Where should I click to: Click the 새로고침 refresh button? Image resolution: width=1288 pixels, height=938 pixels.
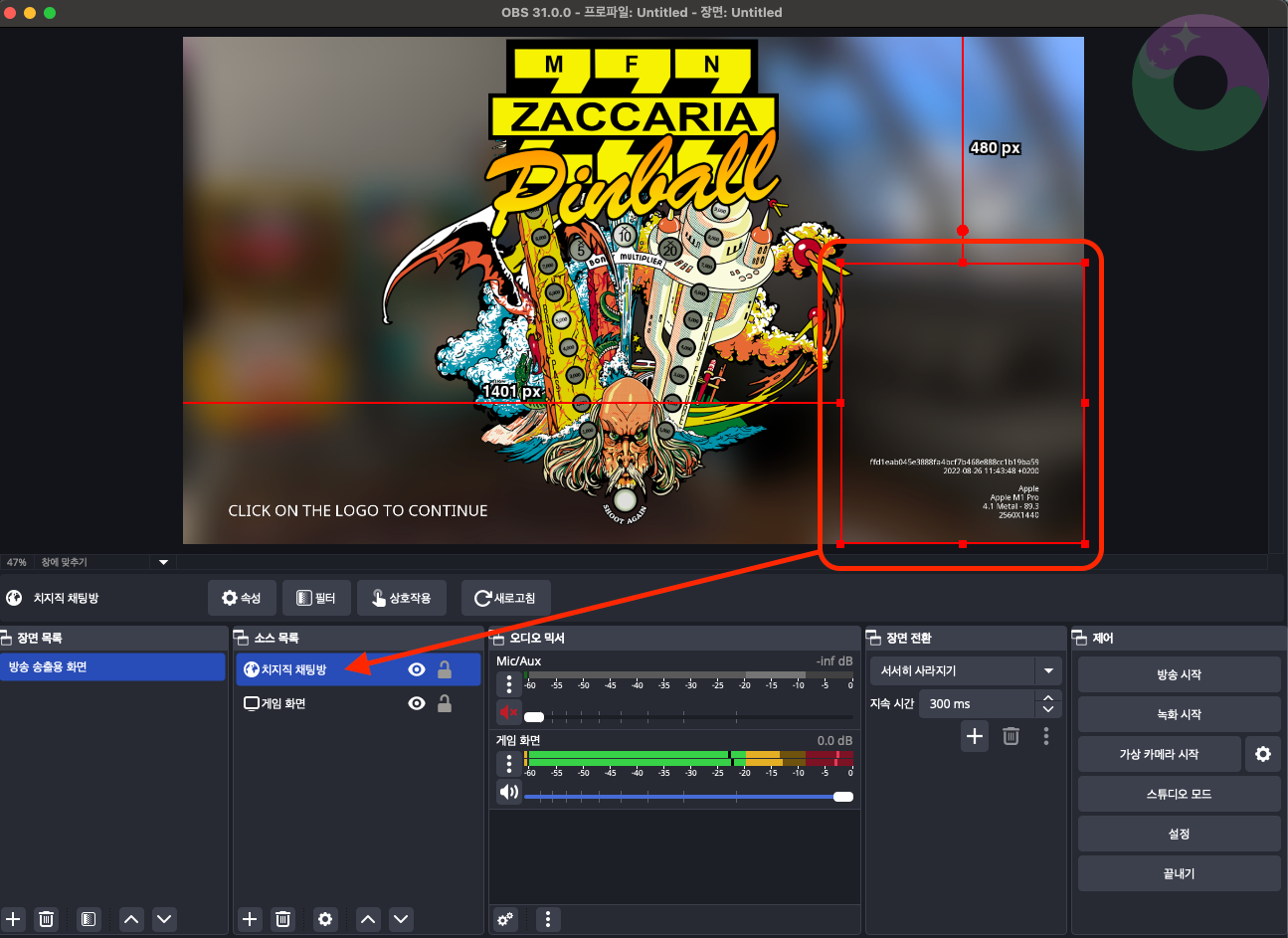[505, 598]
